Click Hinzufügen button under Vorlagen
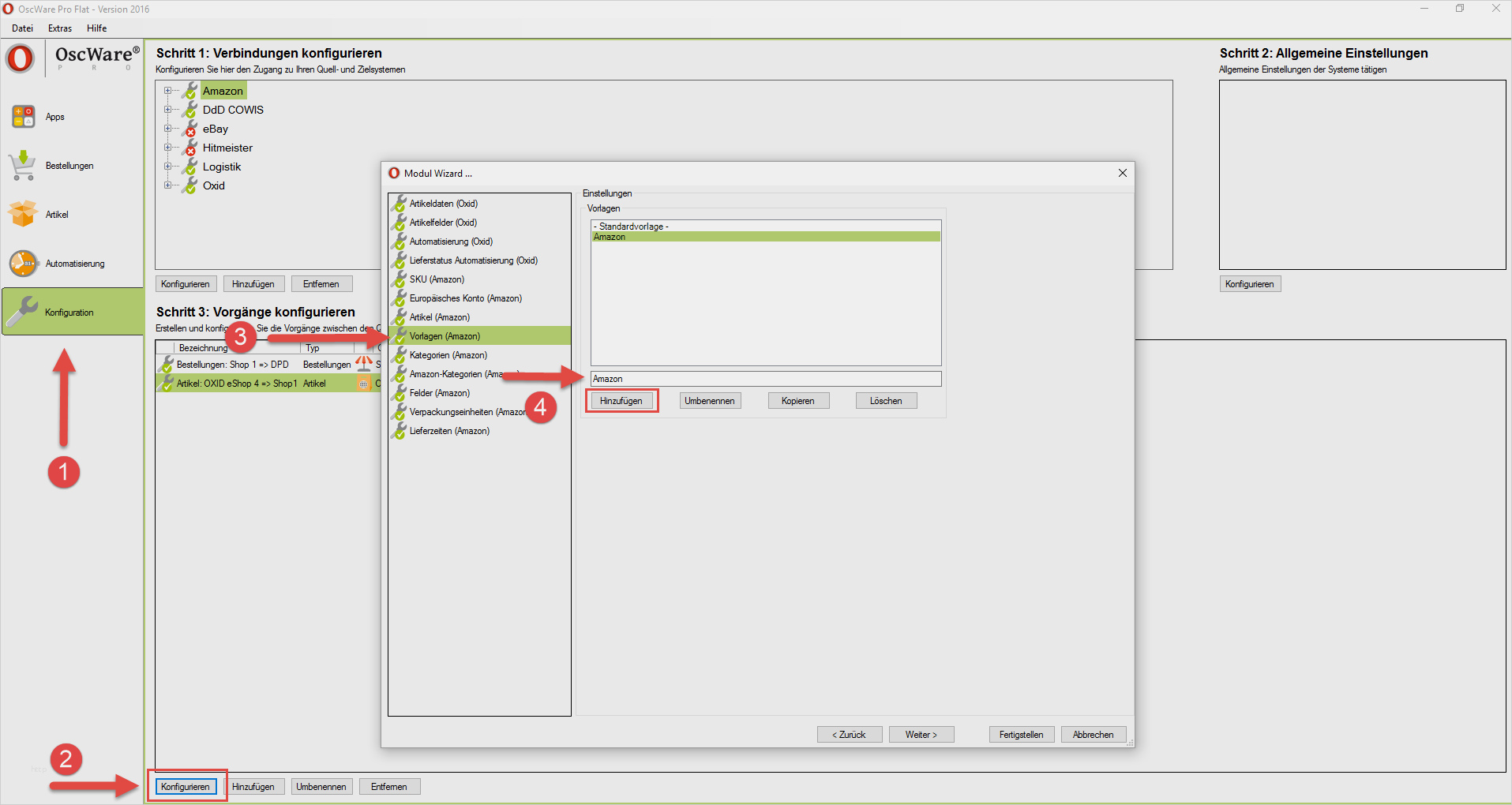Screen dimensions: 1512x805 (621, 401)
